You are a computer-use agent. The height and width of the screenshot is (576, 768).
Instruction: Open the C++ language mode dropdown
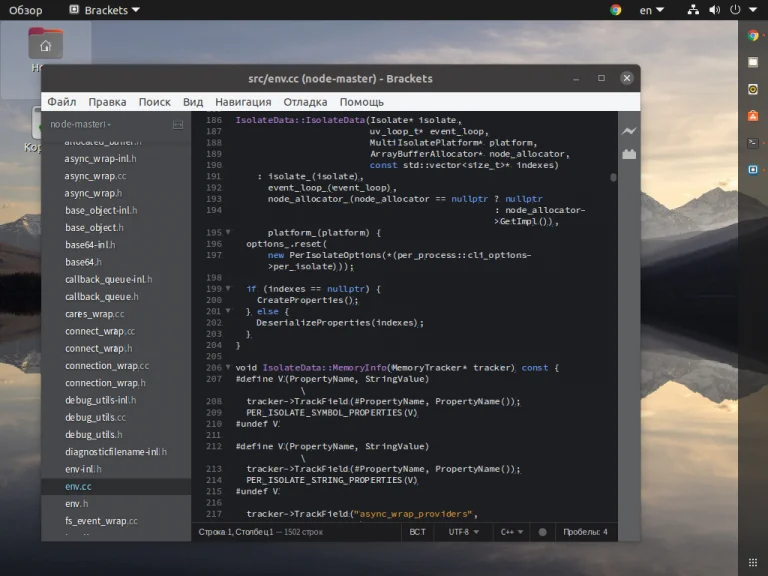click(510, 532)
